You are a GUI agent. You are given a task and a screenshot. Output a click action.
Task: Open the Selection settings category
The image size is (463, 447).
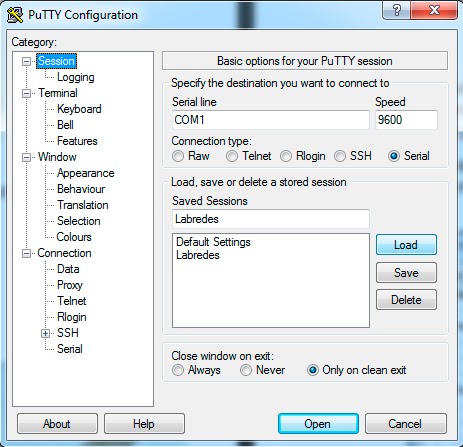(x=79, y=221)
